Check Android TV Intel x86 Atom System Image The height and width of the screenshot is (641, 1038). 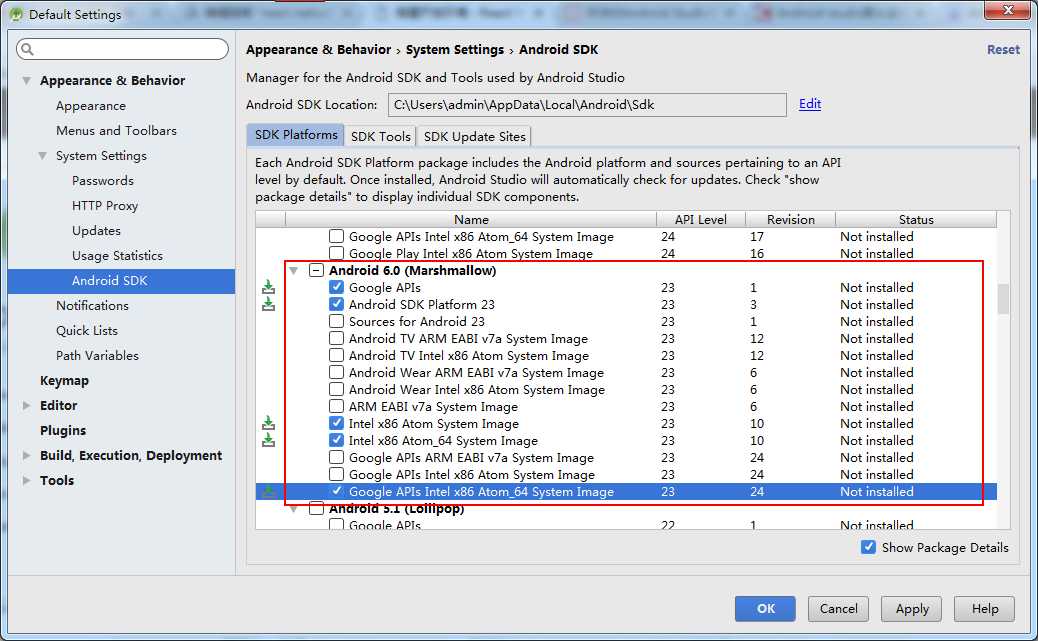point(336,356)
